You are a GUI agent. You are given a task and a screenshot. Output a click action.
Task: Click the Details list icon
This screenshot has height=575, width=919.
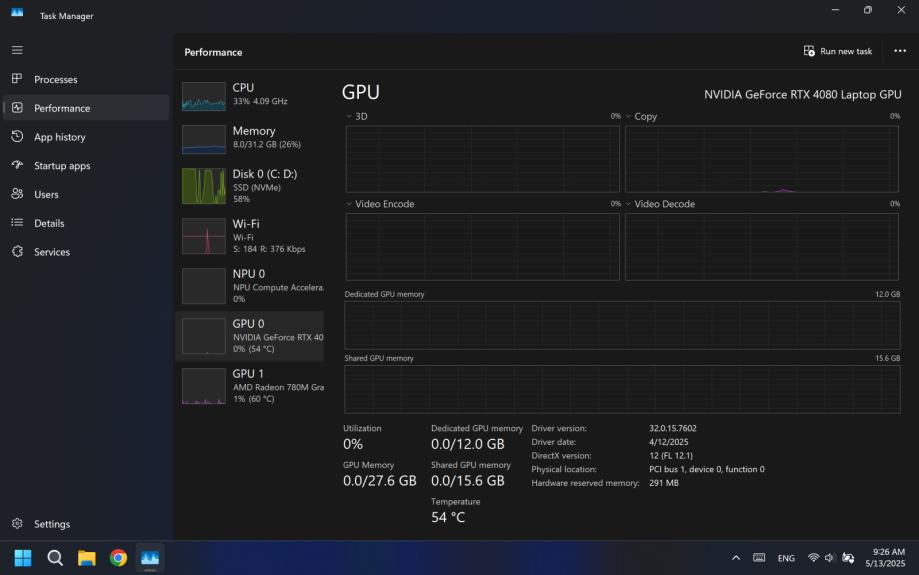[17, 222]
